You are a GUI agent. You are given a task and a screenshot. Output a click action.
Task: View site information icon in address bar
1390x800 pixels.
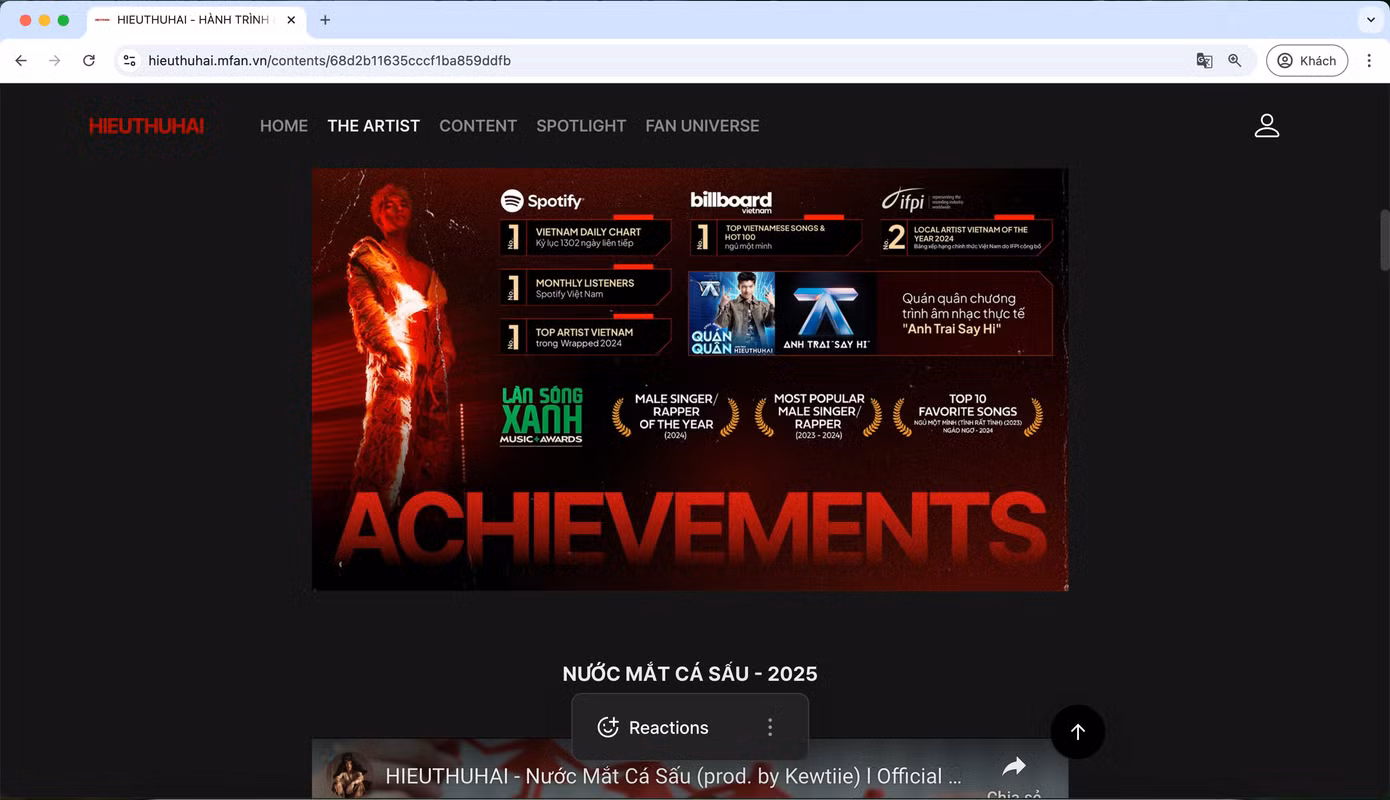(x=129, y=61)
